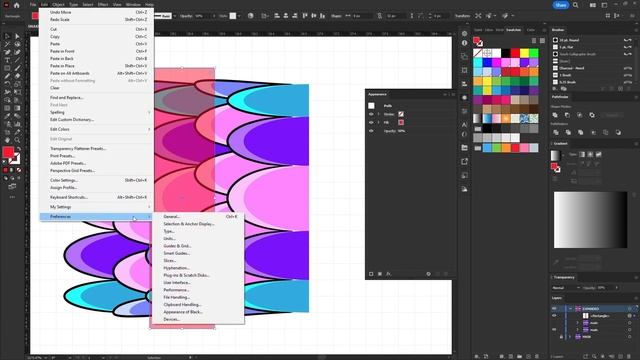
Task: Show swatches in list view
Action: point(534,40)
